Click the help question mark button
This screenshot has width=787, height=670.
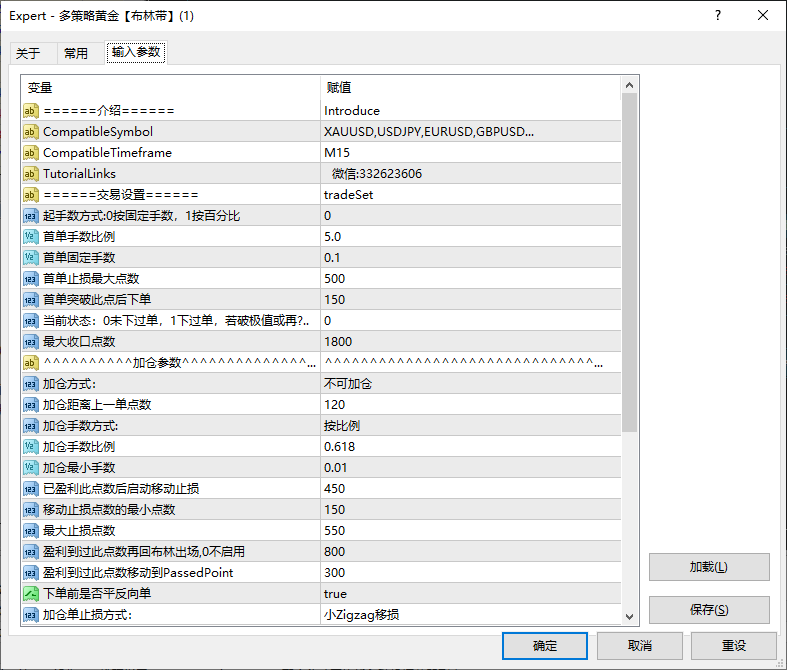pos(717,15)
